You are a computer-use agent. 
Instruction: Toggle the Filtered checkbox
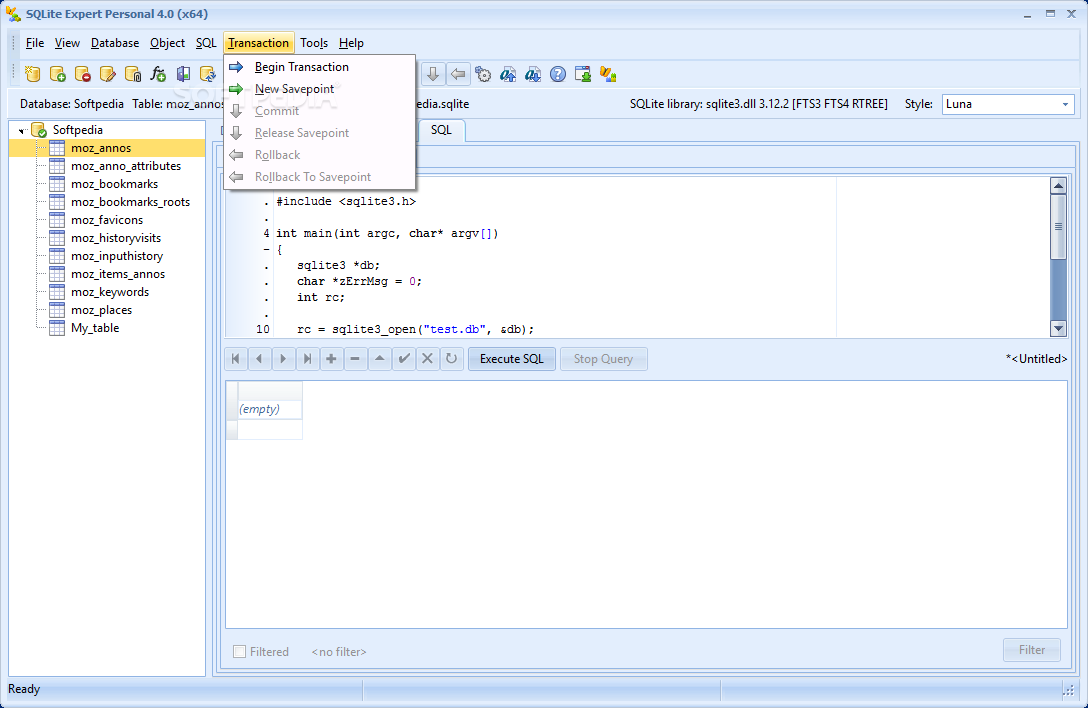click(x=239, y=652)
